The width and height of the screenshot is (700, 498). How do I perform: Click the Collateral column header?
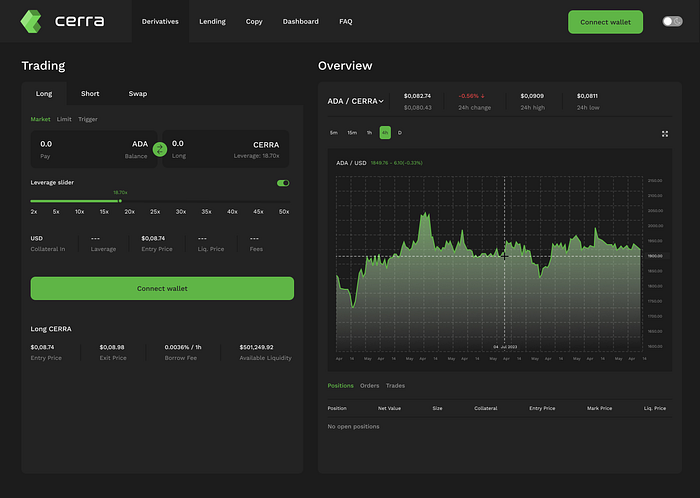(486, 408)
